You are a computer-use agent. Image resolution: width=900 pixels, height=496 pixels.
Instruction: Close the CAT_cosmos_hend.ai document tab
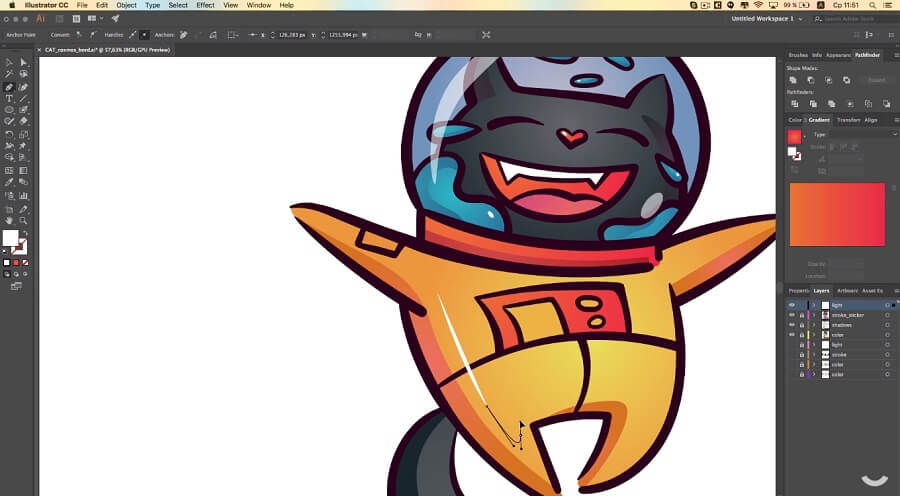click(x=40, y=50)
